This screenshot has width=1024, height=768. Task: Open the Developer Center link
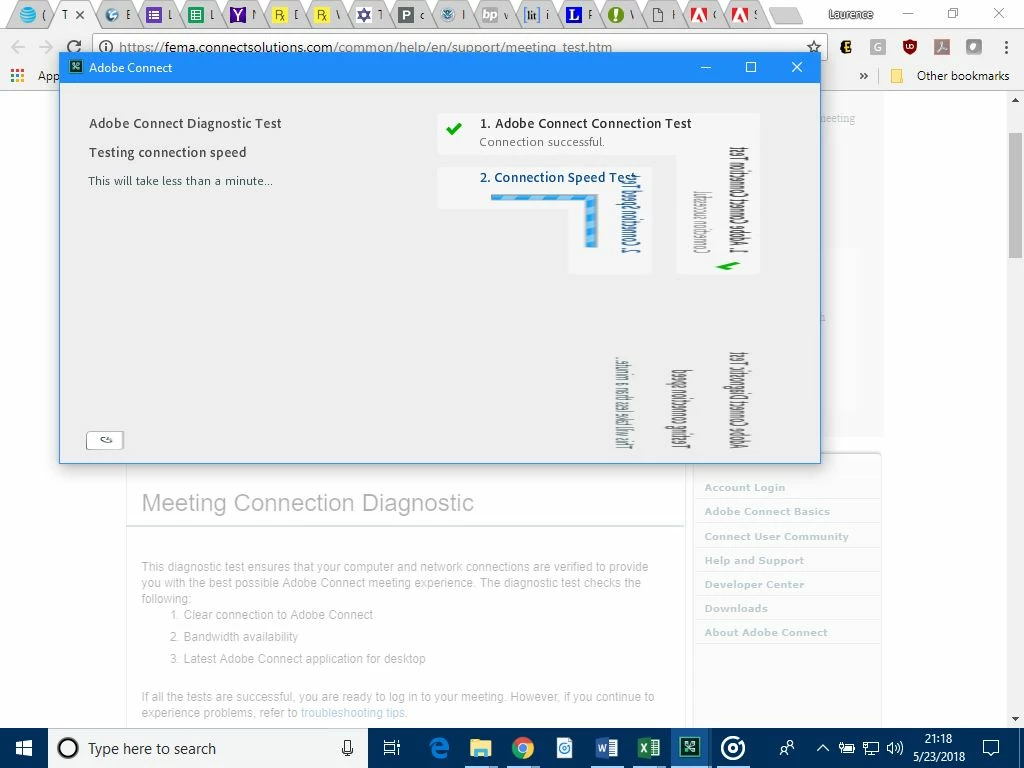coord(754,584)
